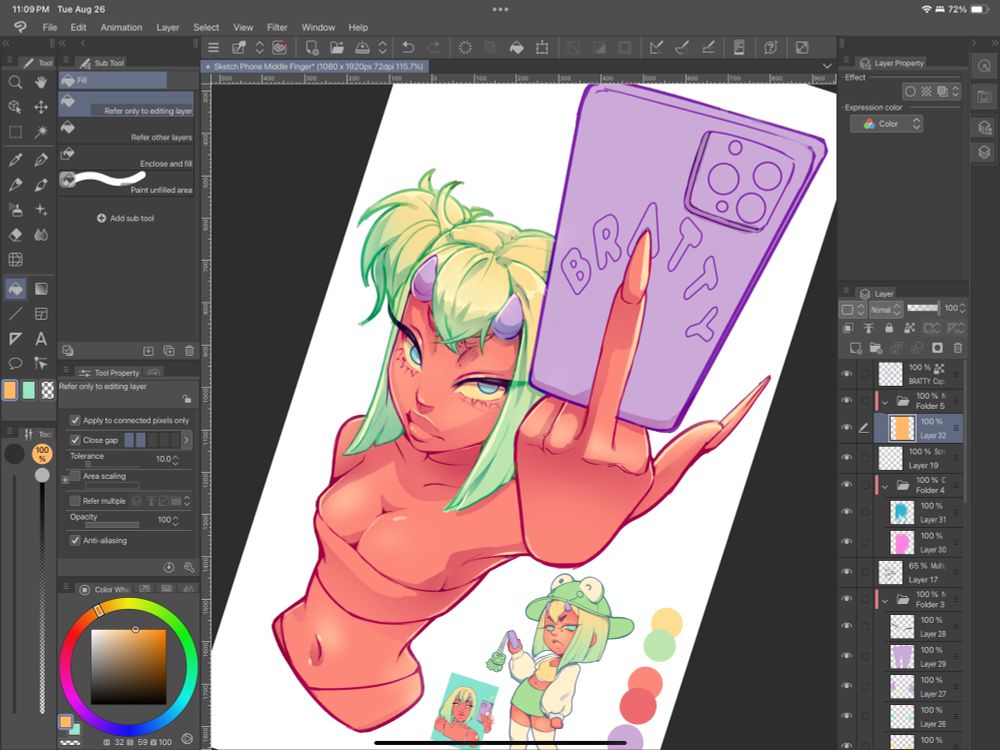Expand the Area scaling plus expander
The width and height of the screenshot is (1000, 750).
coord(65,480)
